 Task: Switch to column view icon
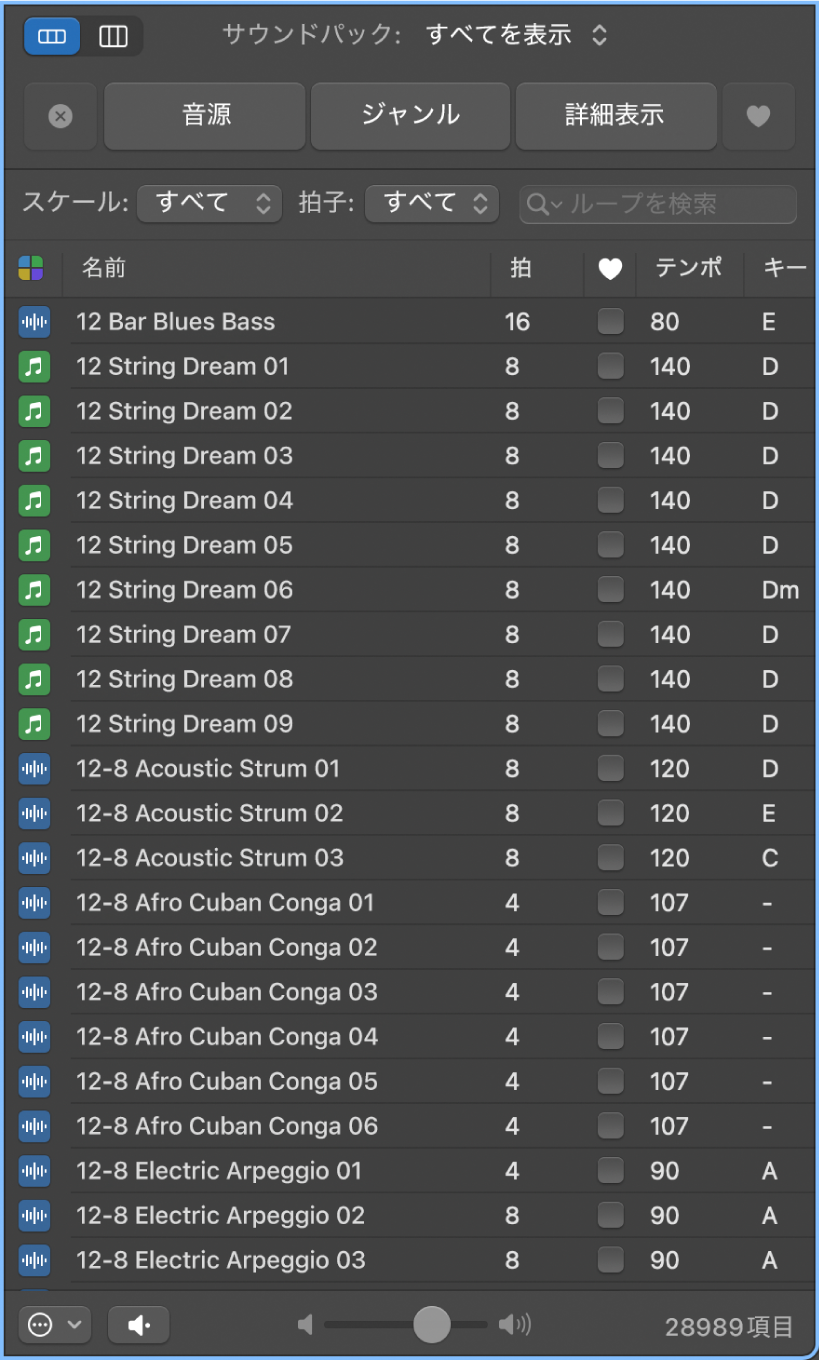[113, 37]
